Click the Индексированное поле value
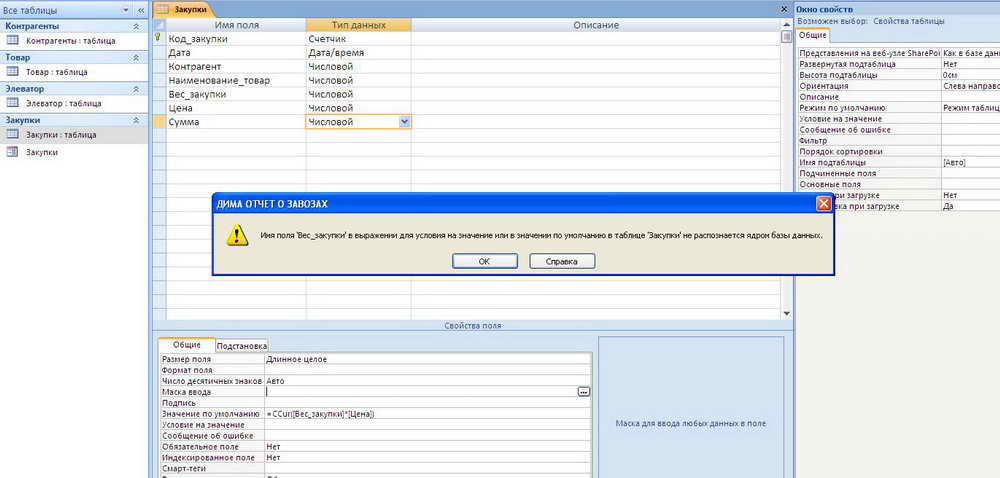This screenshot has height=478, width=1000. point(427,458)
